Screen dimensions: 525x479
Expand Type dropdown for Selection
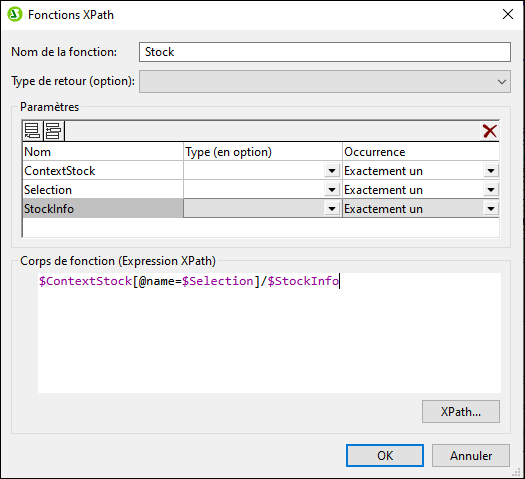[x=332, y=190]
